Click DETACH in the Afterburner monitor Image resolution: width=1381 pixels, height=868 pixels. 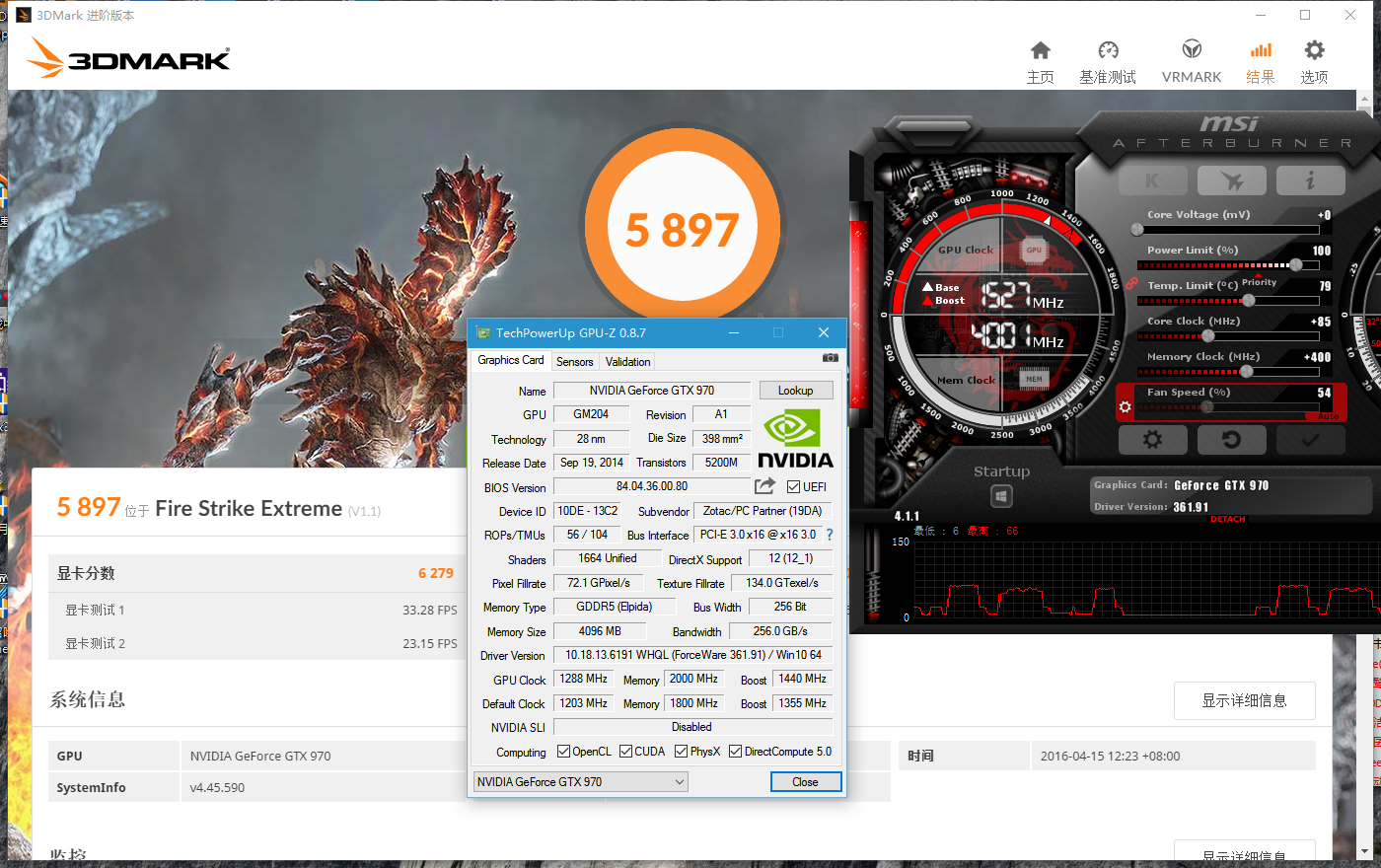pos(1228,519)
